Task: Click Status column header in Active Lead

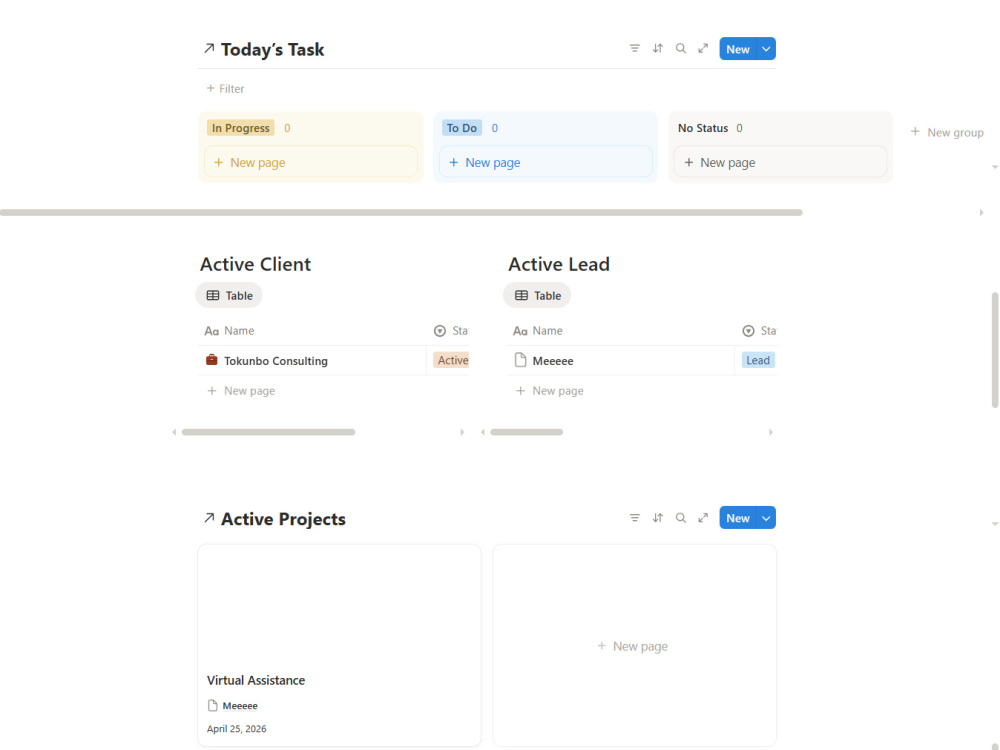Action: tap(759, 331)
